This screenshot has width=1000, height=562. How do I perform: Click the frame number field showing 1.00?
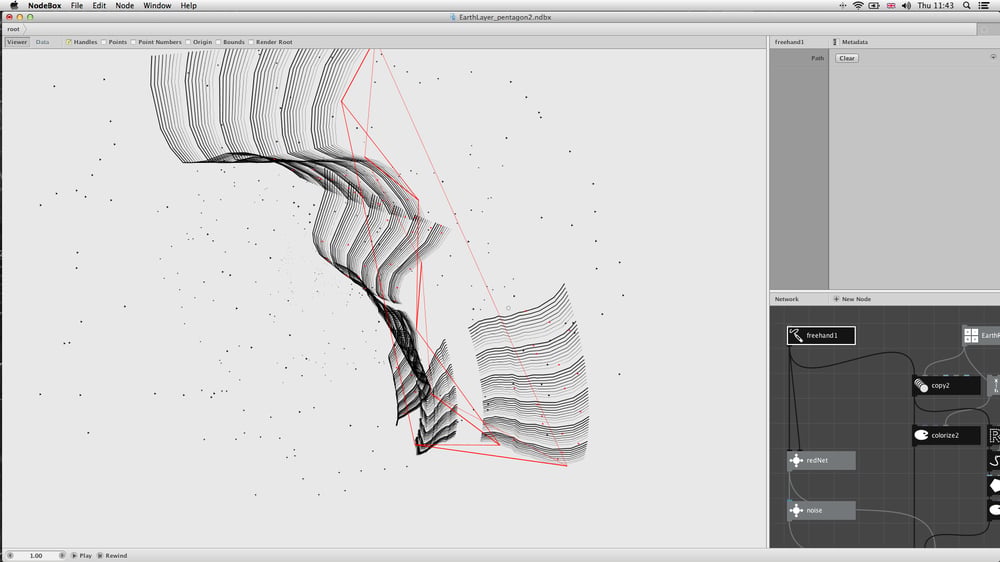click(x=36, y=556)
